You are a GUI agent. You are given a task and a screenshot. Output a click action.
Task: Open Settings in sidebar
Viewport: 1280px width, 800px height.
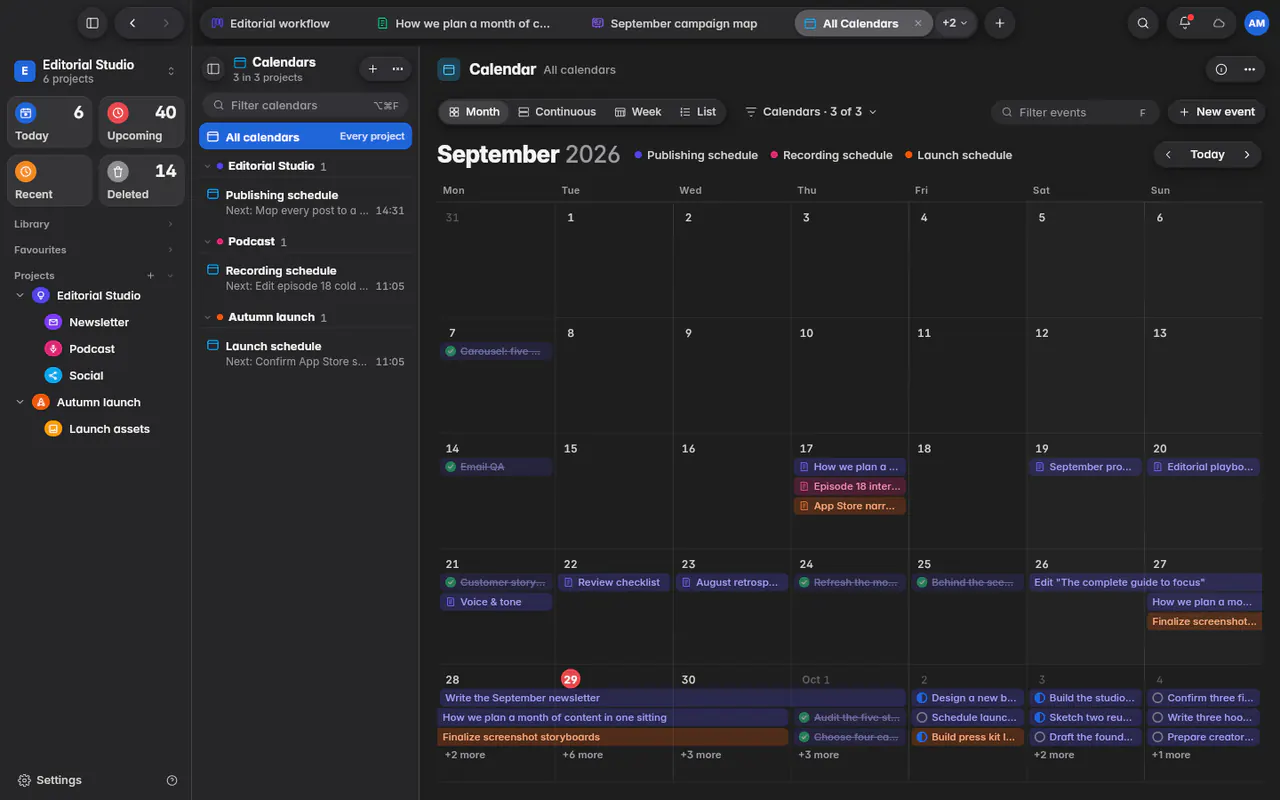tap(50, 780)
